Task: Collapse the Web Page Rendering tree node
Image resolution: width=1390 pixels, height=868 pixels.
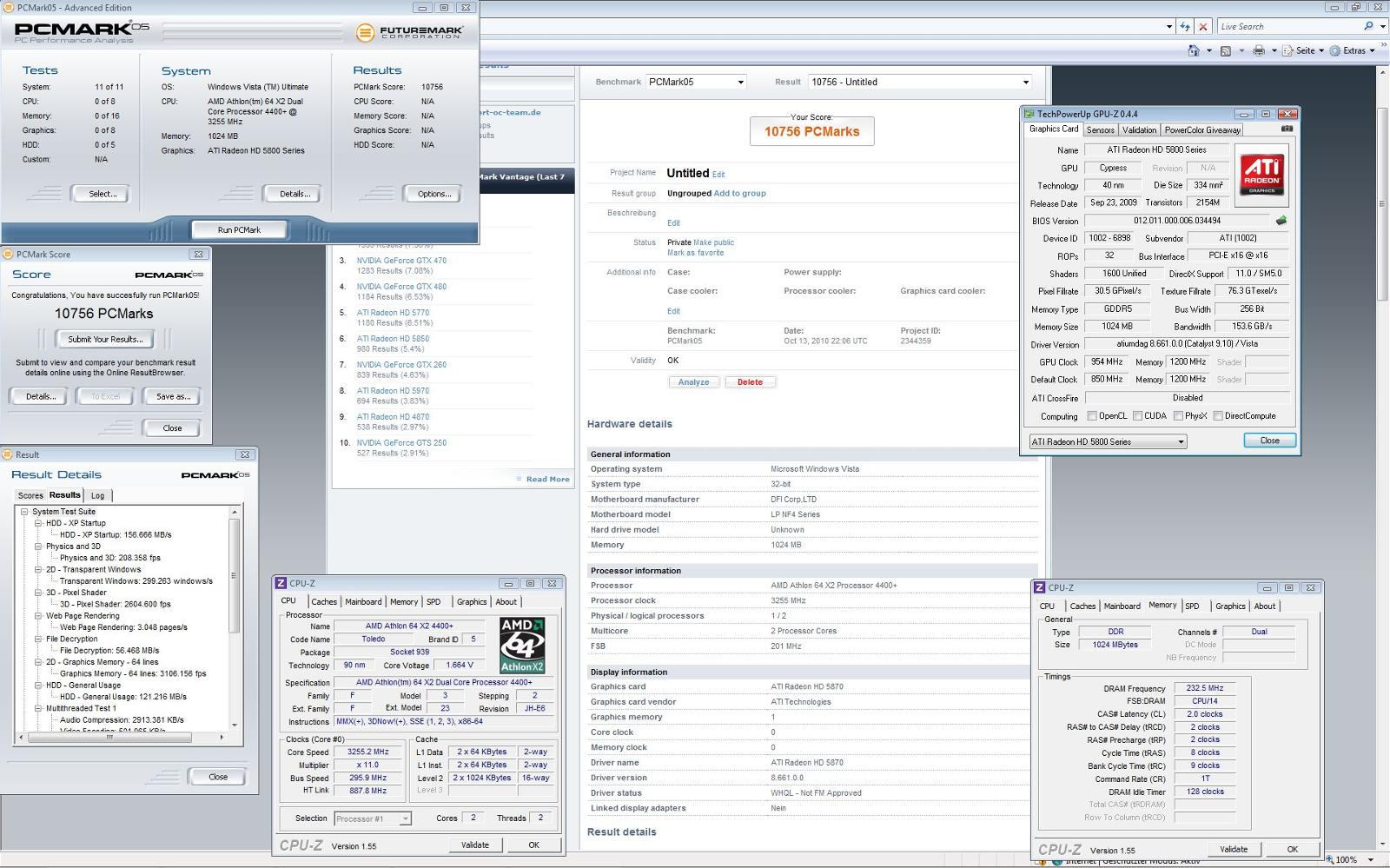Action: click(x=38, y=616)
